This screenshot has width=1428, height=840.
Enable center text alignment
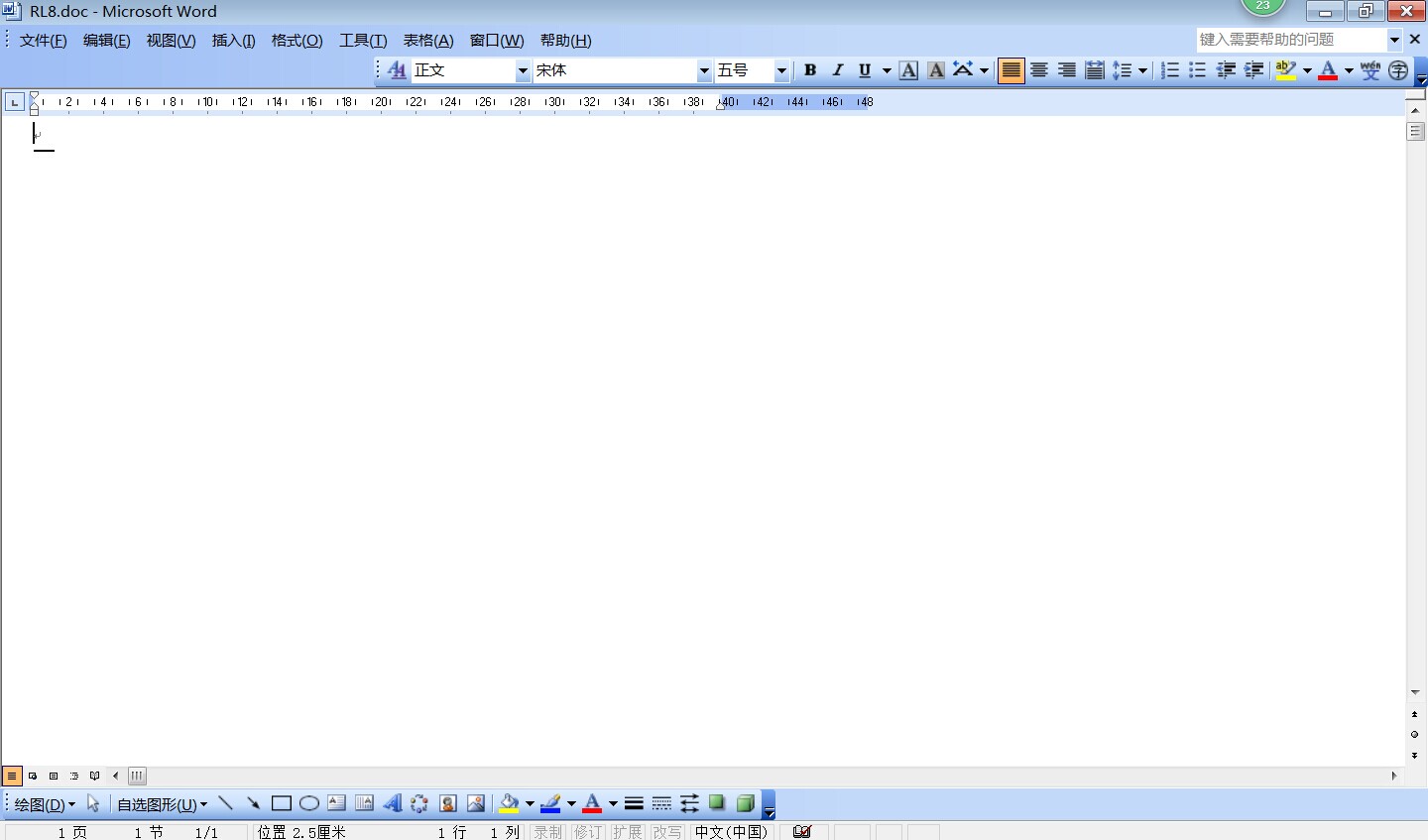pyautogui.click(x=1038, y=70)
